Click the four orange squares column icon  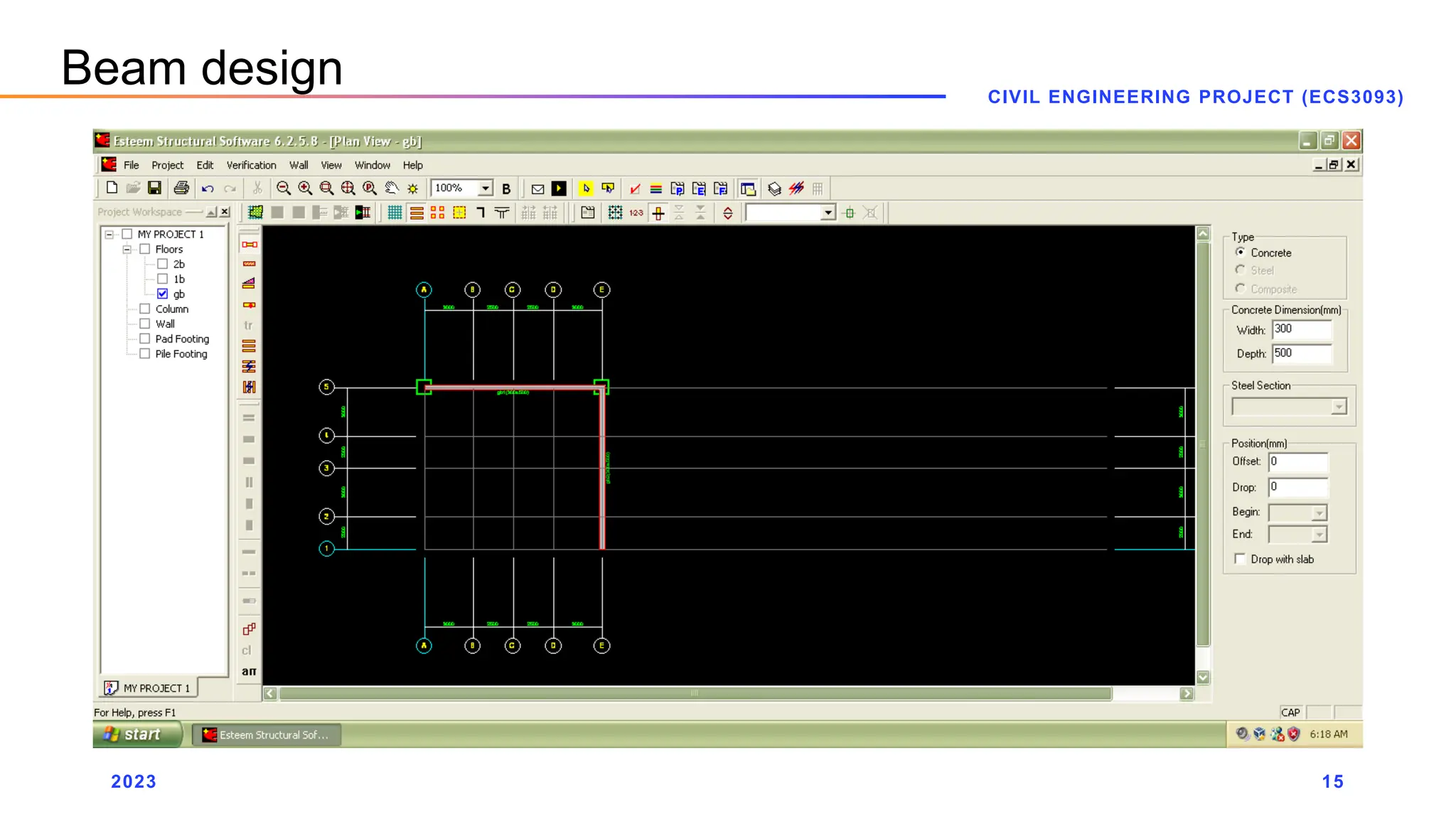coord(438,212)
